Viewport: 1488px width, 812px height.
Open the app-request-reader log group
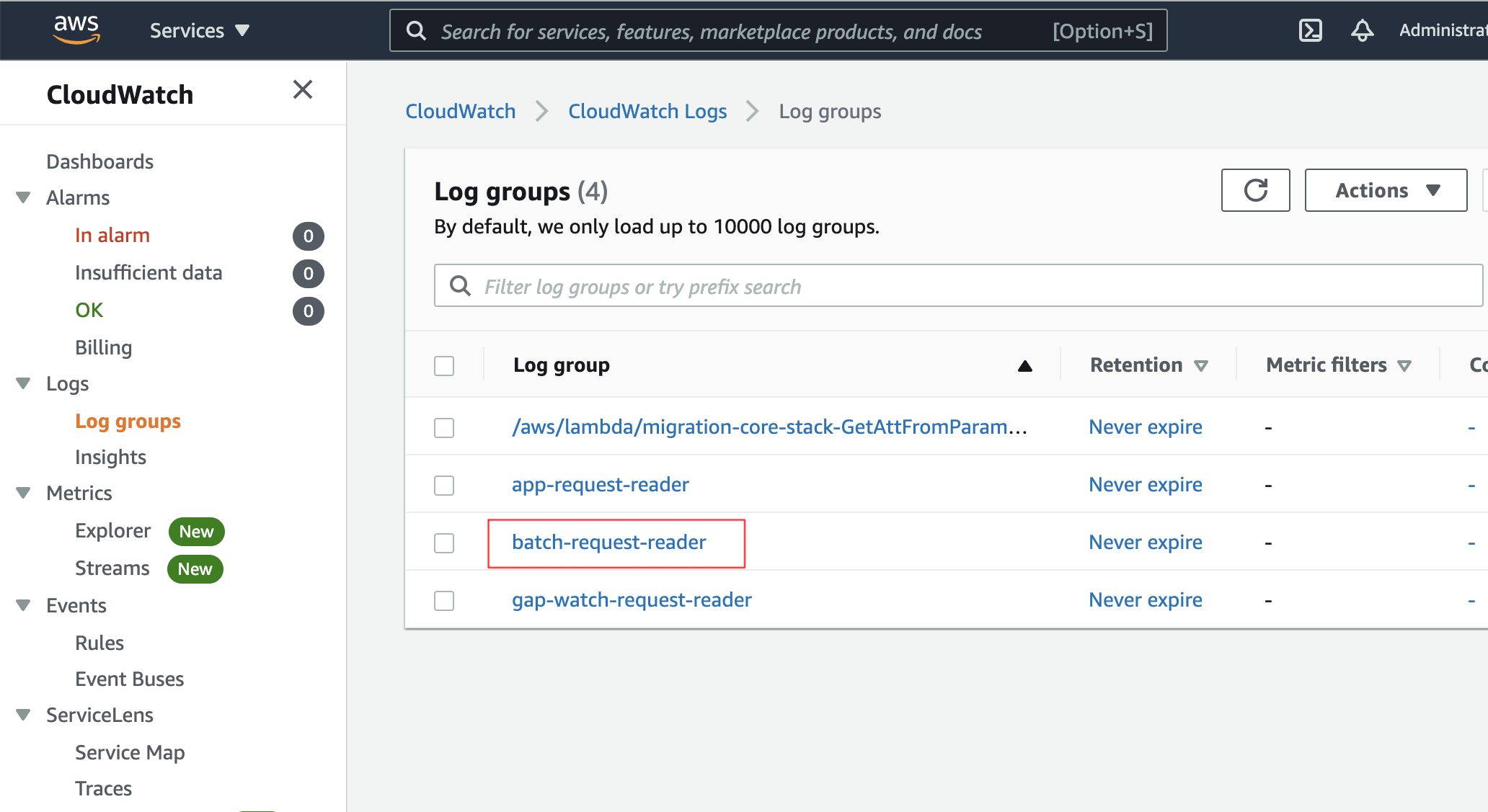tap(601, 485)
